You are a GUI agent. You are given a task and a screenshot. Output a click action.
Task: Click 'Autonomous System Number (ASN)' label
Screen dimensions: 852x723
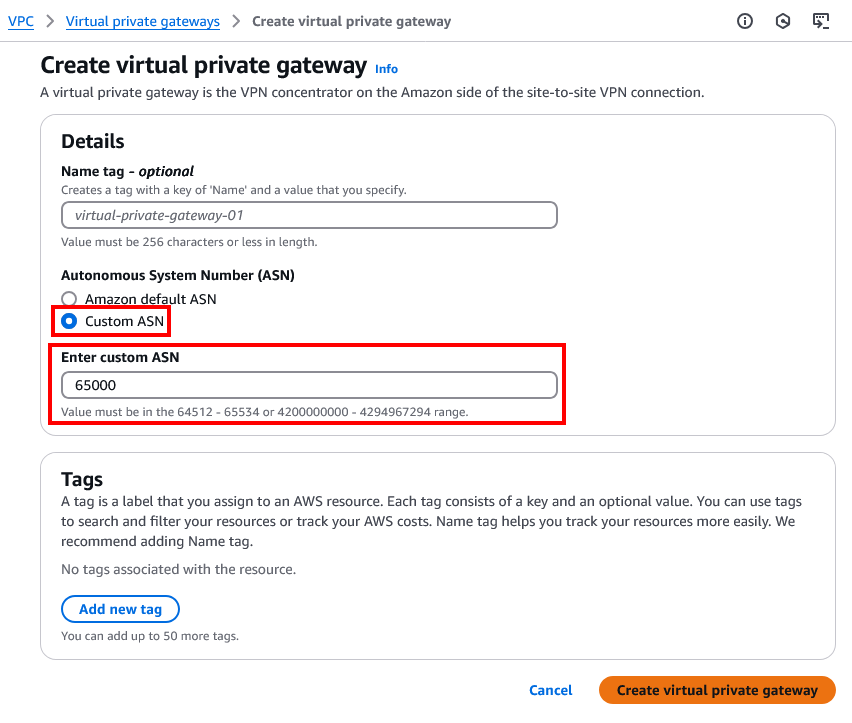point(178,275)
